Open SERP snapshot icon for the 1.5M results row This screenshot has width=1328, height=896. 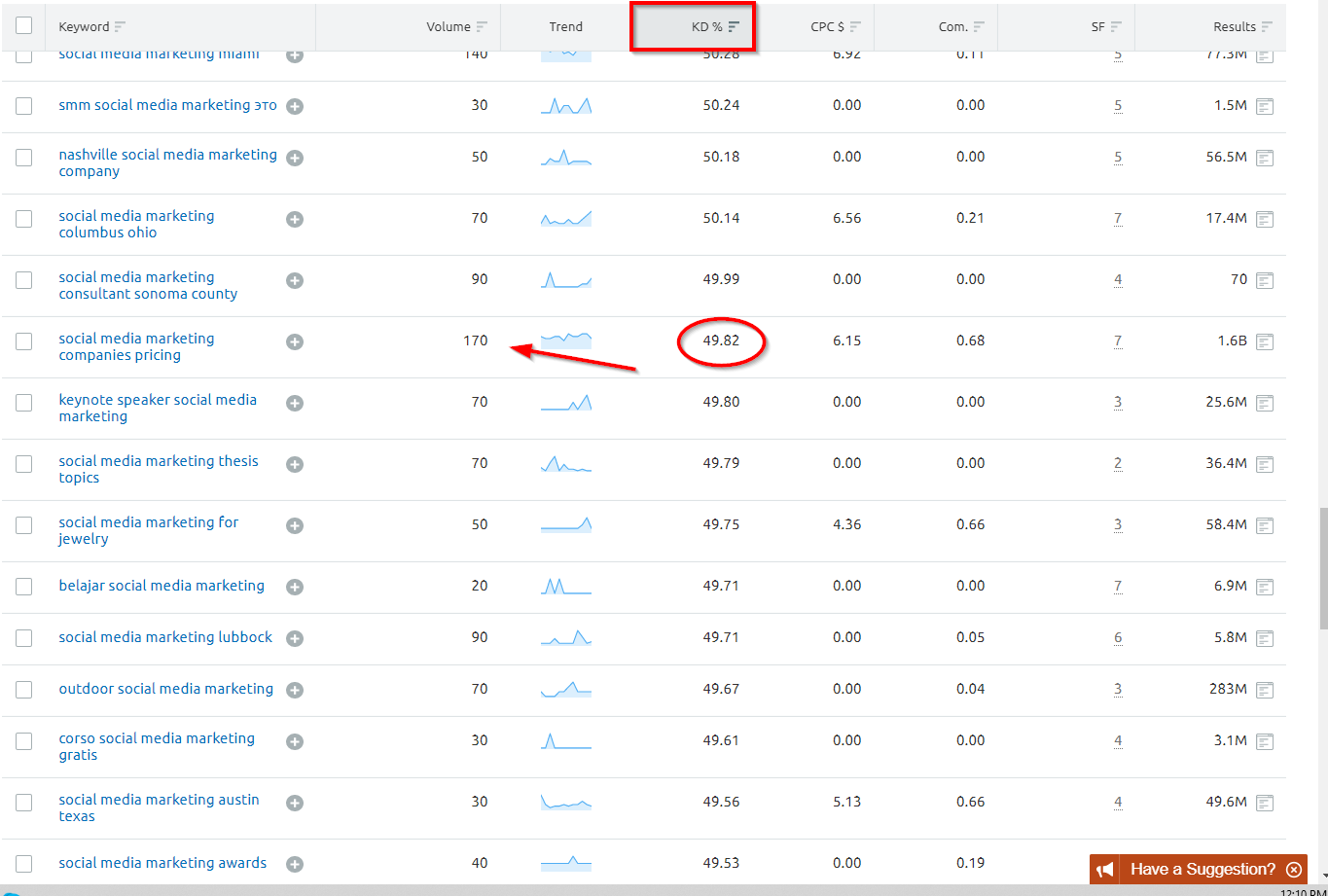tap(1265, 106)
